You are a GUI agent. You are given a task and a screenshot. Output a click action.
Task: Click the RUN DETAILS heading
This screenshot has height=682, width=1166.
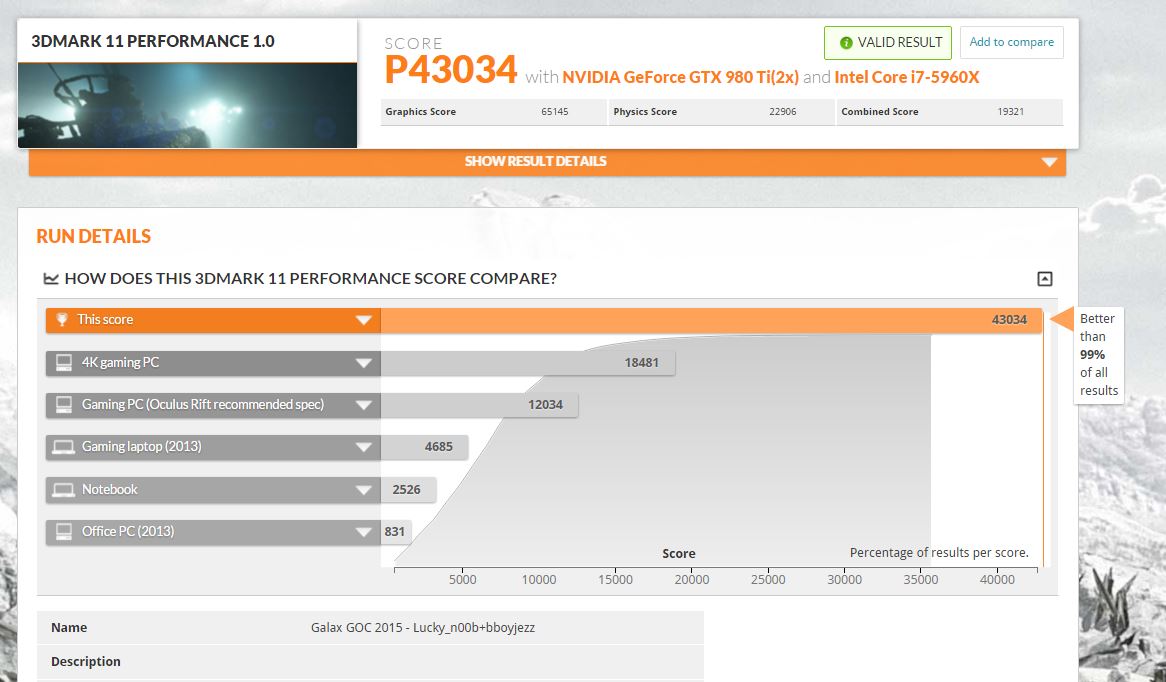pyautogui.click(x=94, y=237)
